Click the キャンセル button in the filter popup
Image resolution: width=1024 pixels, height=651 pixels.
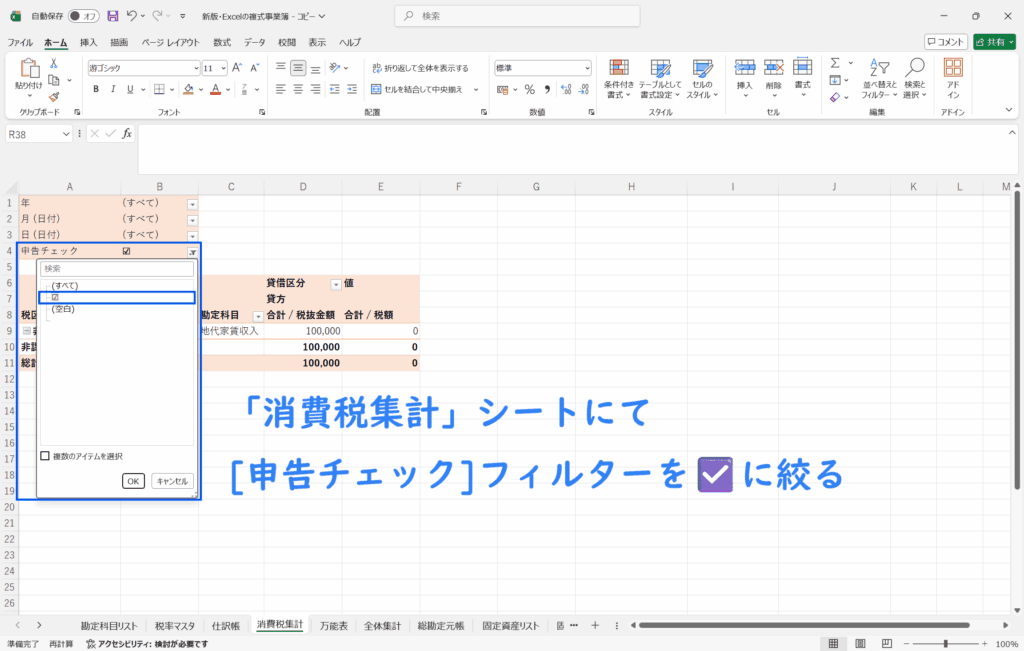(x=172, y=481)
